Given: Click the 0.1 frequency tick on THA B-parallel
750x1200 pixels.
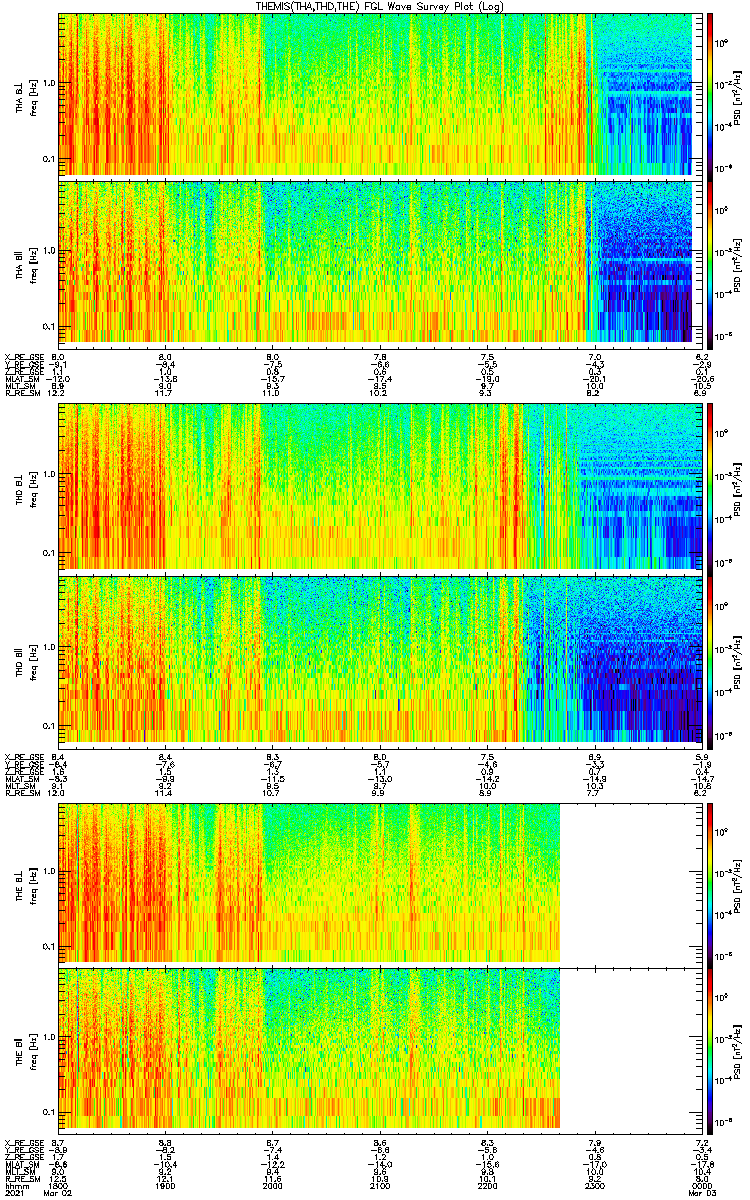Looking at the screenshot, I should [48, 327].
